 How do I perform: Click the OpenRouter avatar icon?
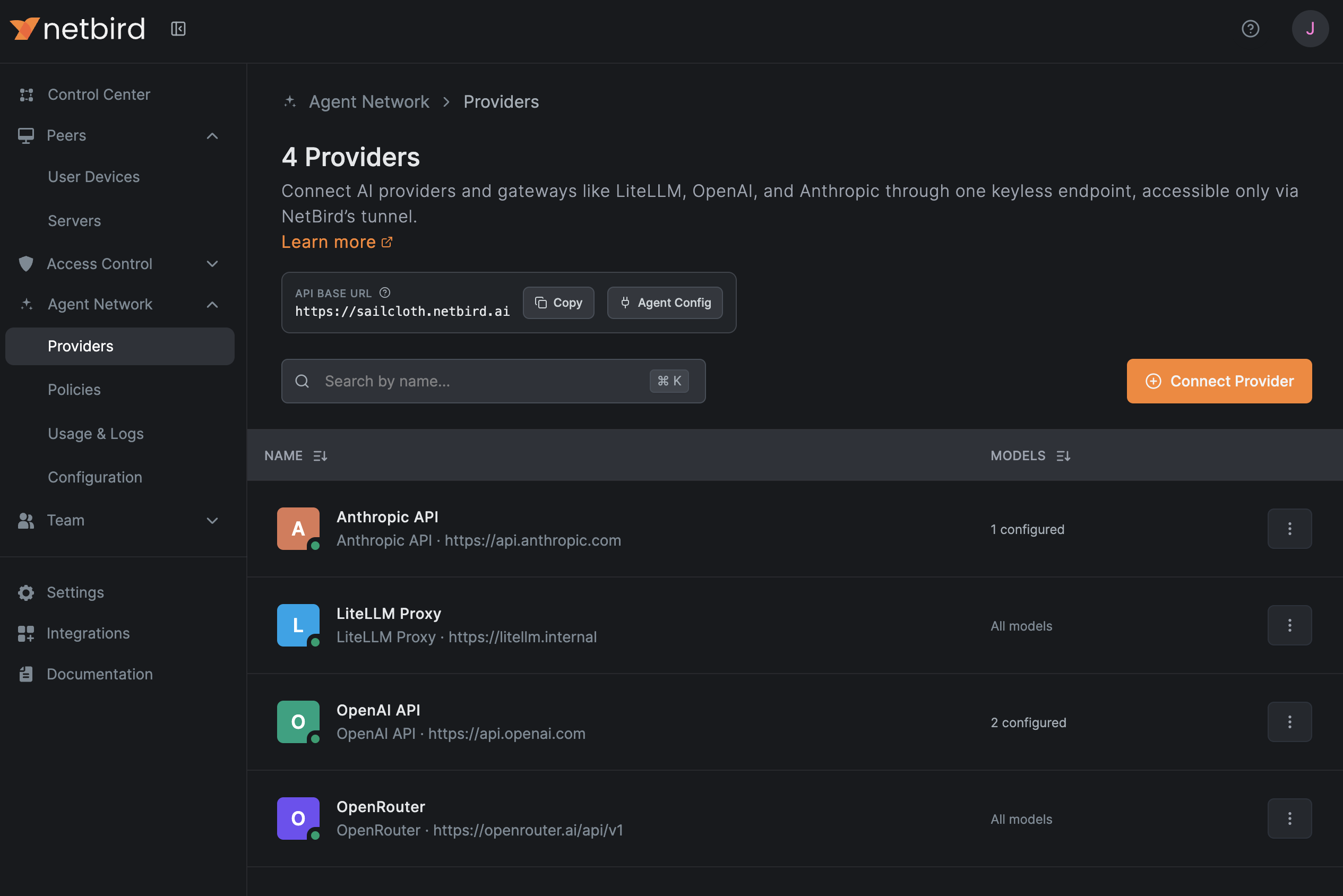click(x=298, y=819)
